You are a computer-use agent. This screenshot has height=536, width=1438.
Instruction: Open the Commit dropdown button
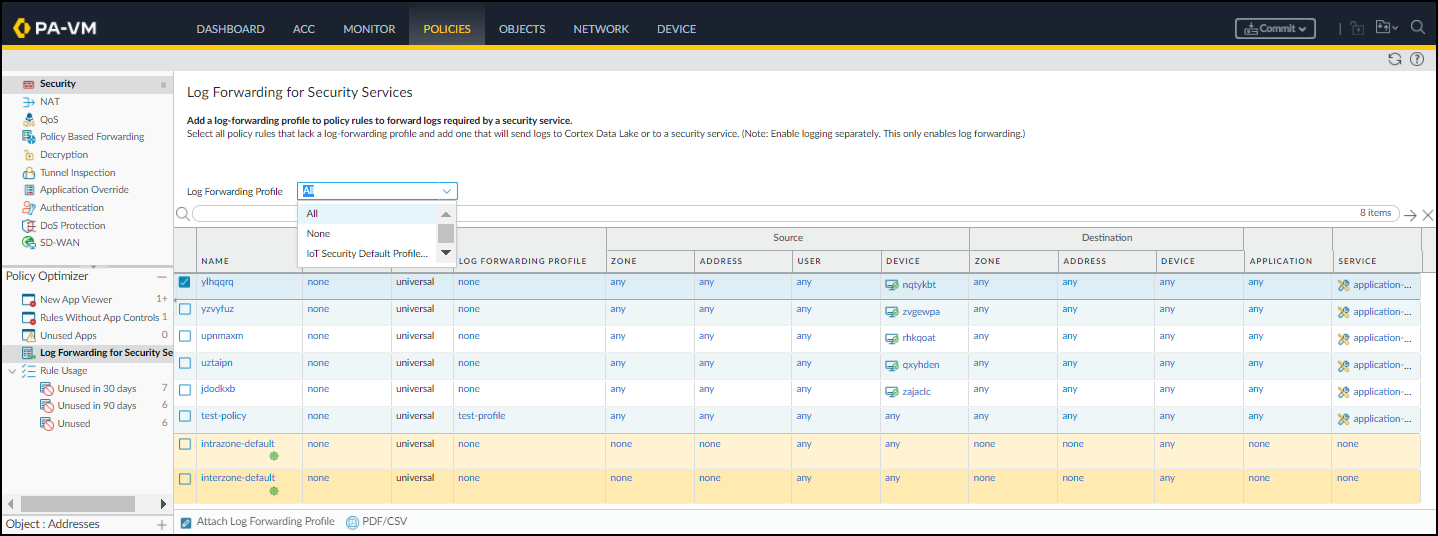click(x=1275, y=29)
